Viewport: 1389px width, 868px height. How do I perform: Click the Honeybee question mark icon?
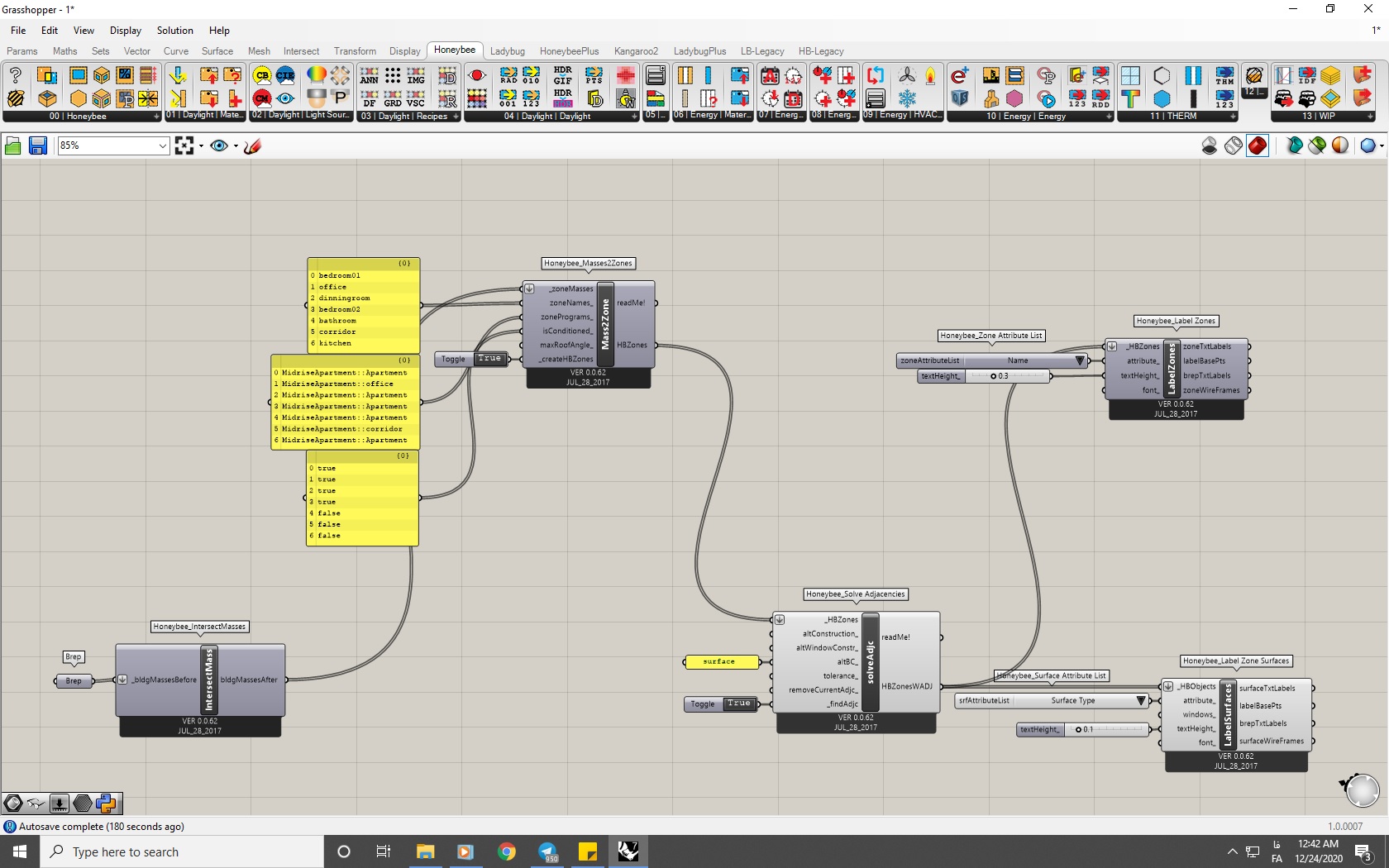pos(16,75)
